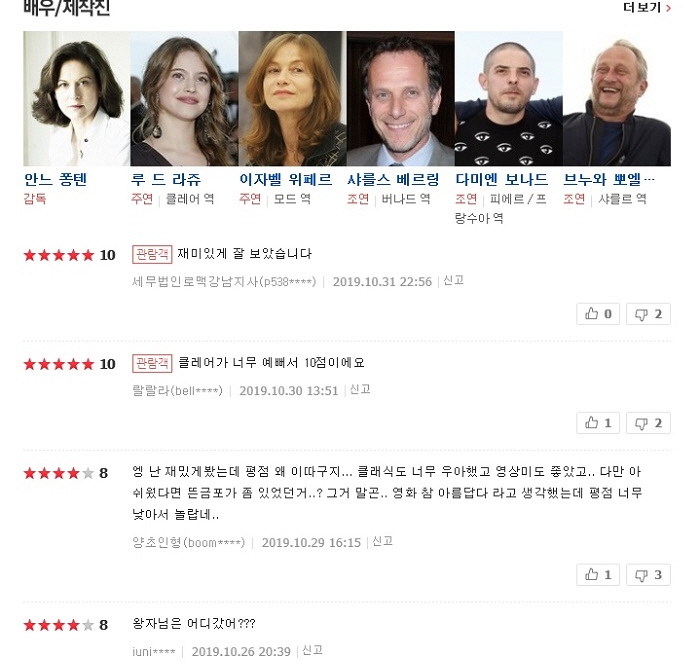Viewport: 700px width, 670px height.
Task: Expand cast list with 더보기 arrow
Action: coord(647,8)
